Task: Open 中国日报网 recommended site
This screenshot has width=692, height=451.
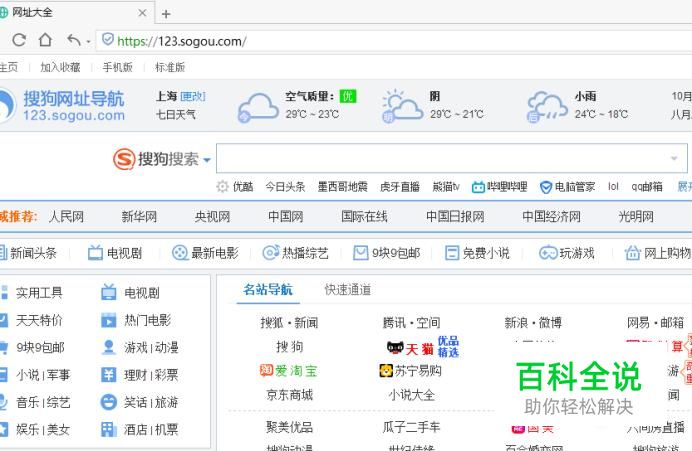Action: [455, 217]
